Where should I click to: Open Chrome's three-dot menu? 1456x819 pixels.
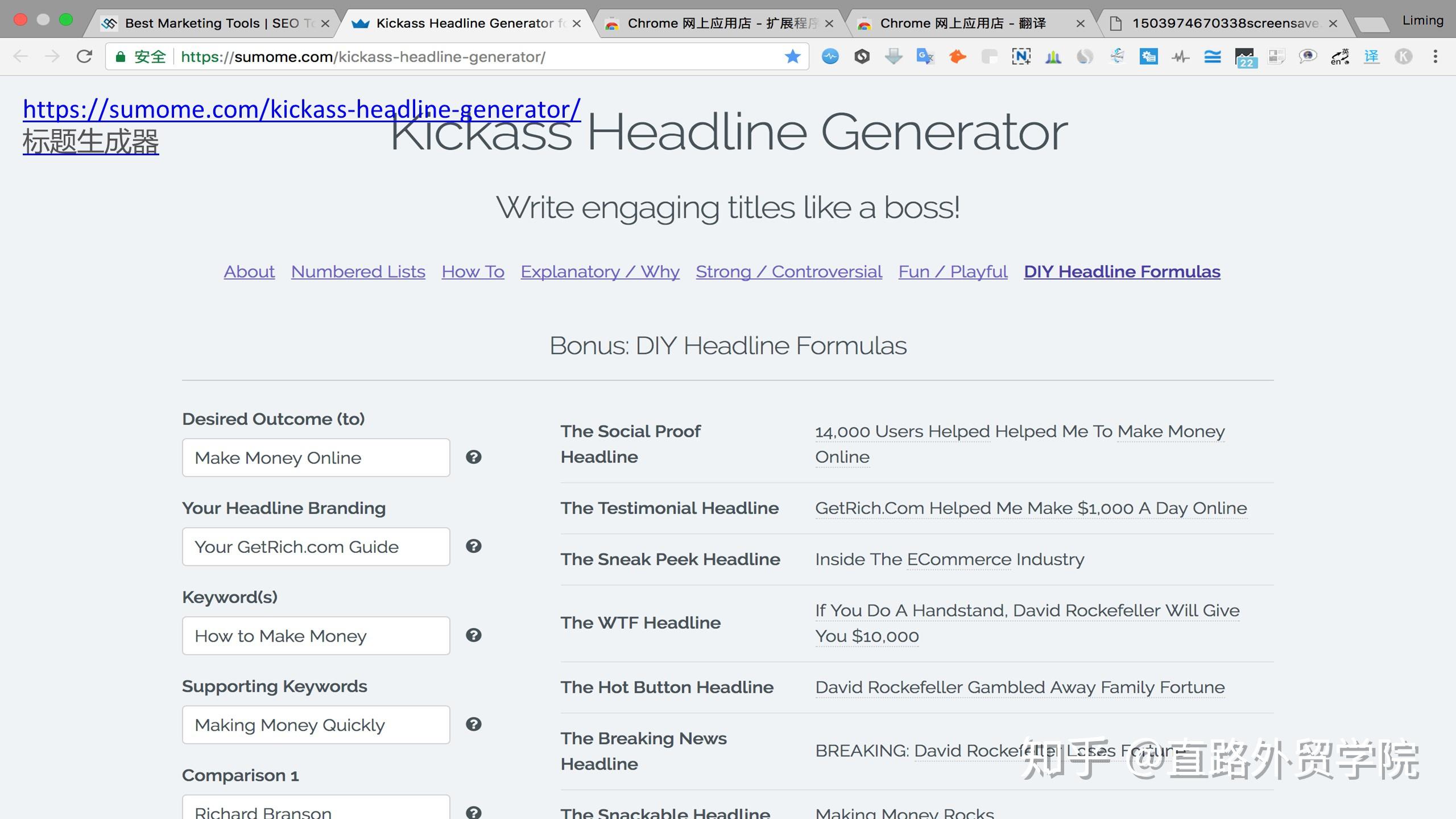(x=1435, y=56)
